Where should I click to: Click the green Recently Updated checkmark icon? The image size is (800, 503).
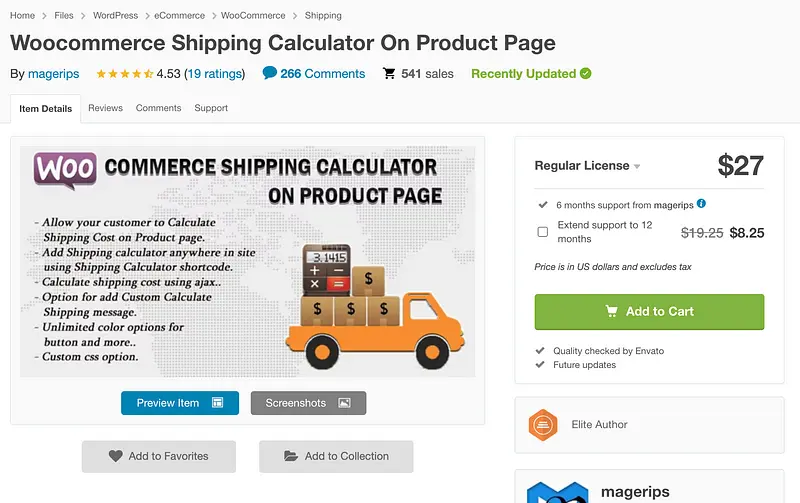[585, 73]
